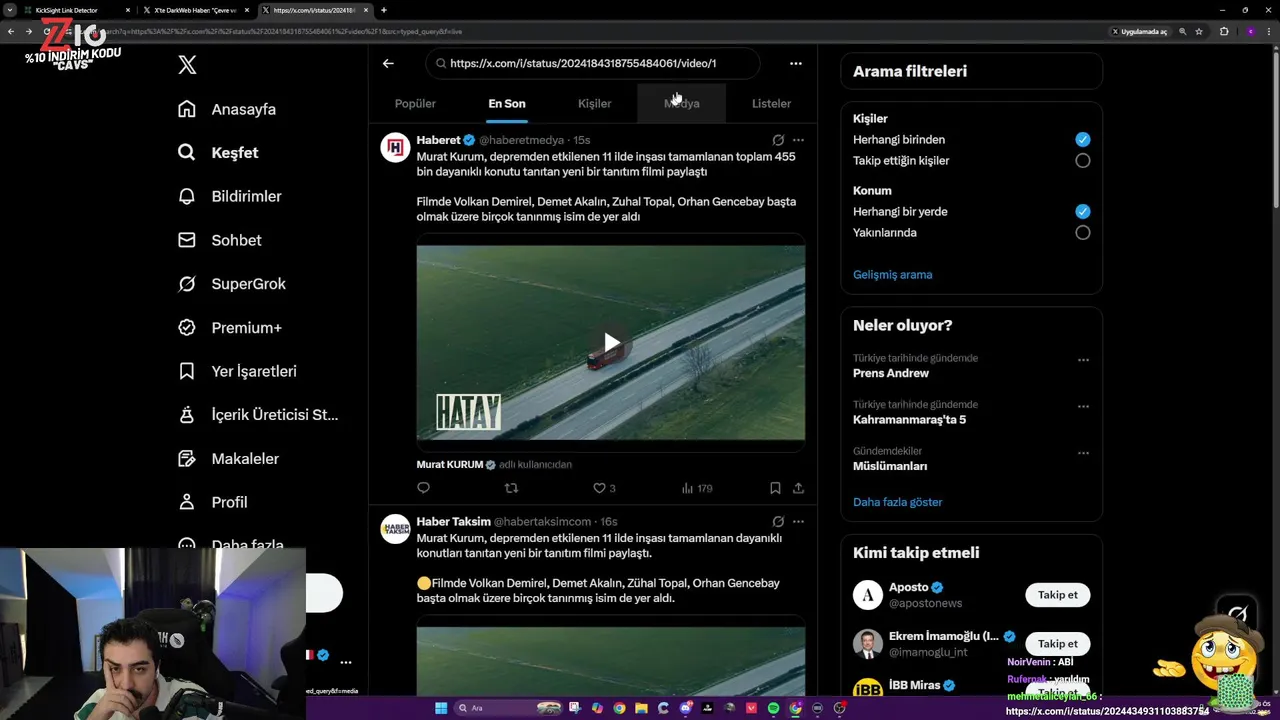Switch to the Medya tab
Viewport: 1280px width, 720px height.
(682, 103)
